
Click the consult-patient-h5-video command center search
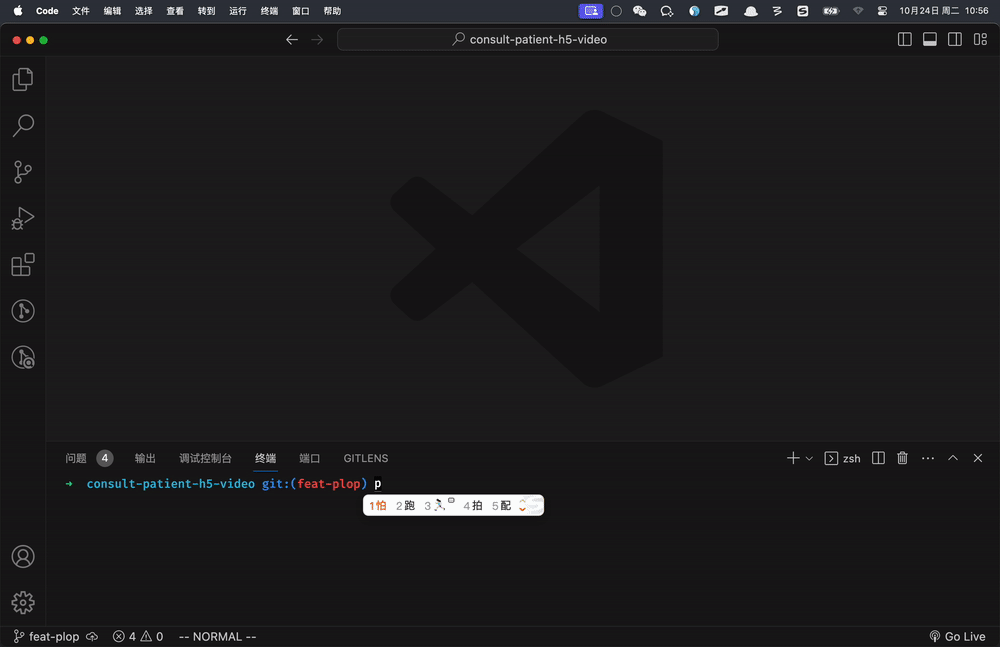click(528, 40)
